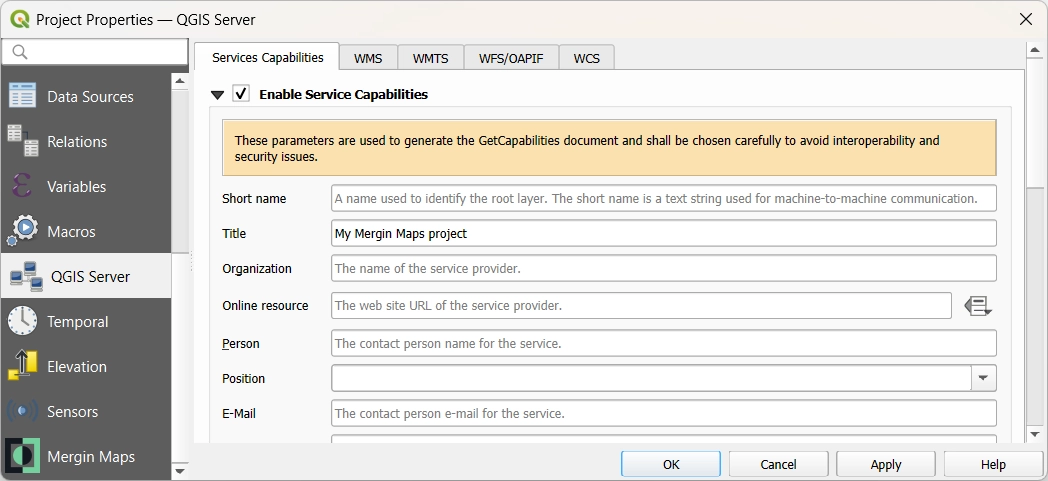Click the Cancel button
This screenshot has height=481, width=1048.
pyautogui.click(x=779, y=464)
